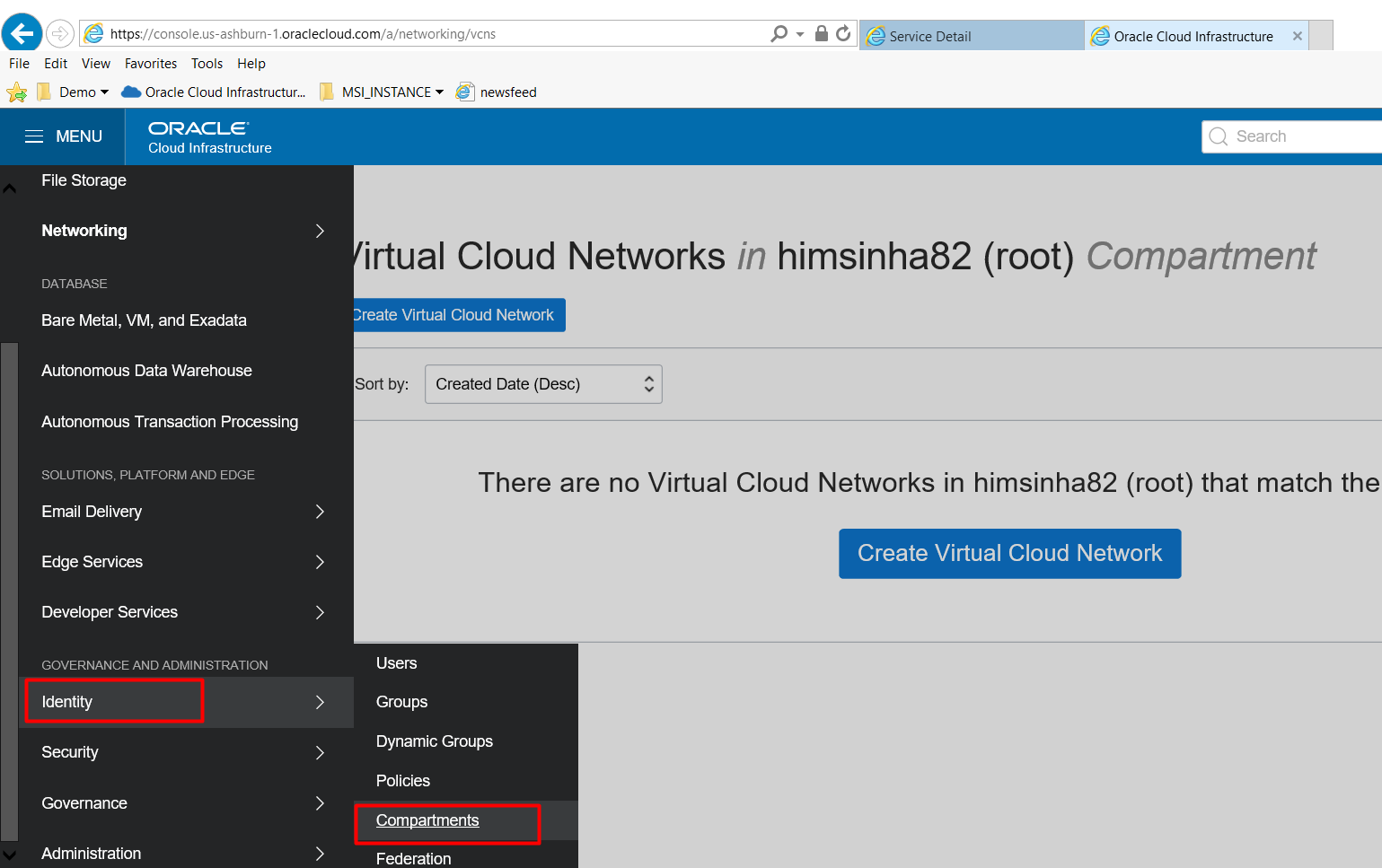1382x868 pixels.
Task: Open the View menu
Action: tap(96, 64)
